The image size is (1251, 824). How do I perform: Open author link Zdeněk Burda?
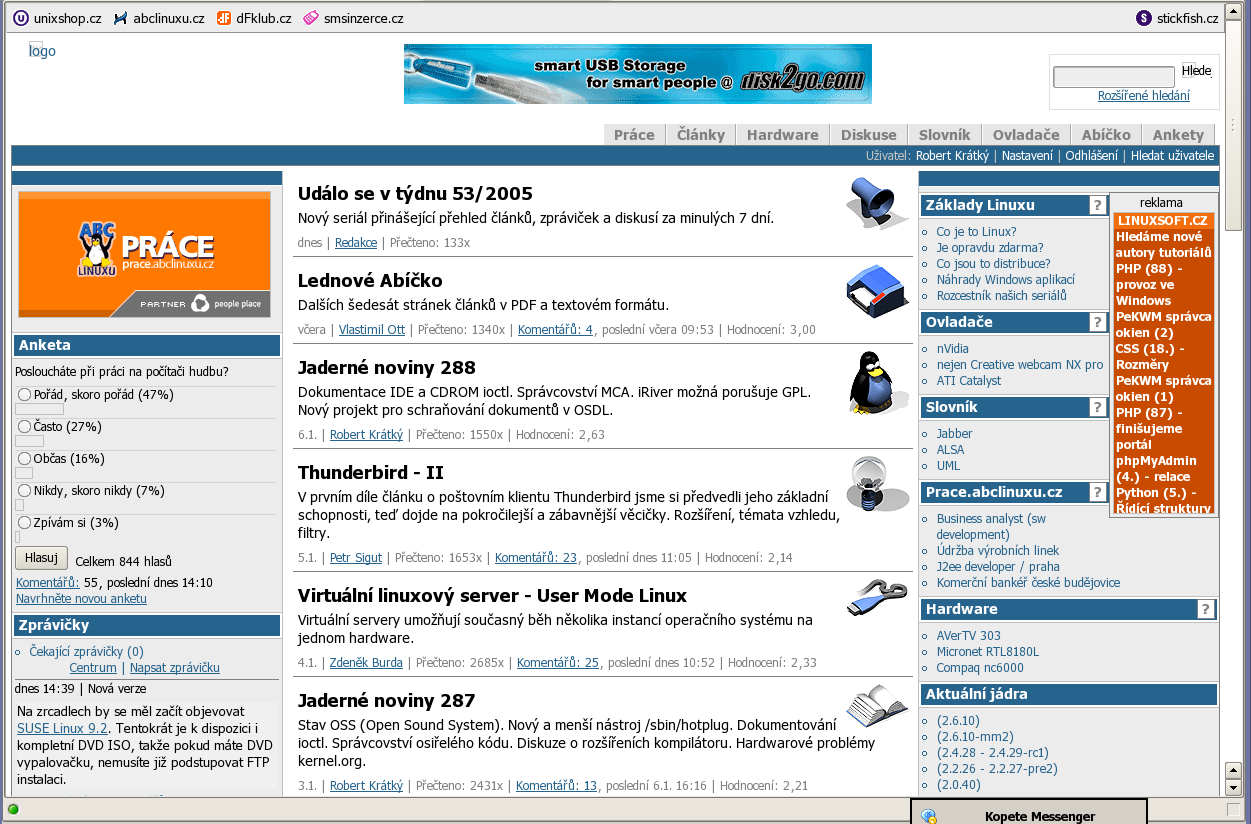[366, 663]
